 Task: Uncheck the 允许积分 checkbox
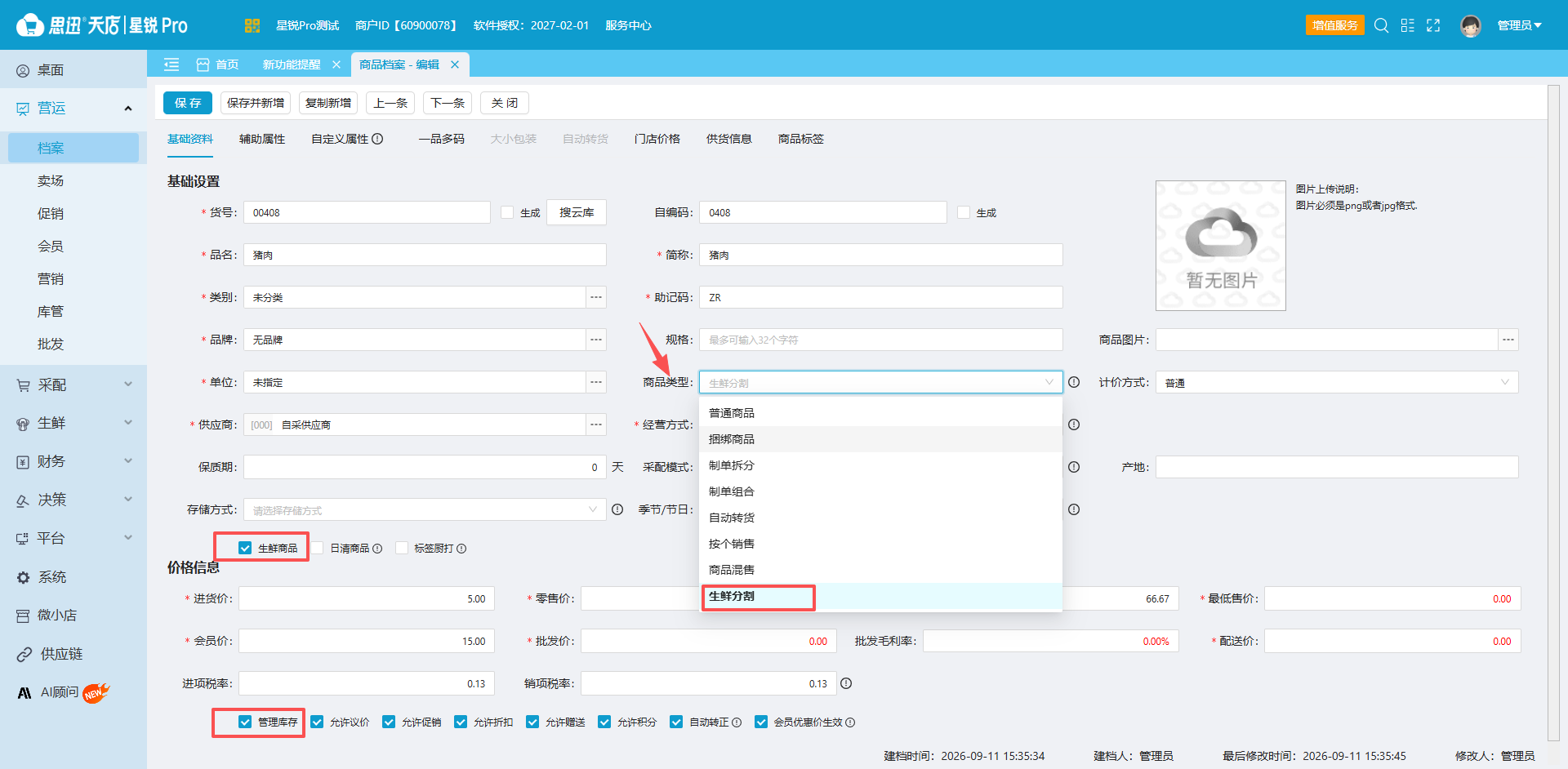coord(604,722)
